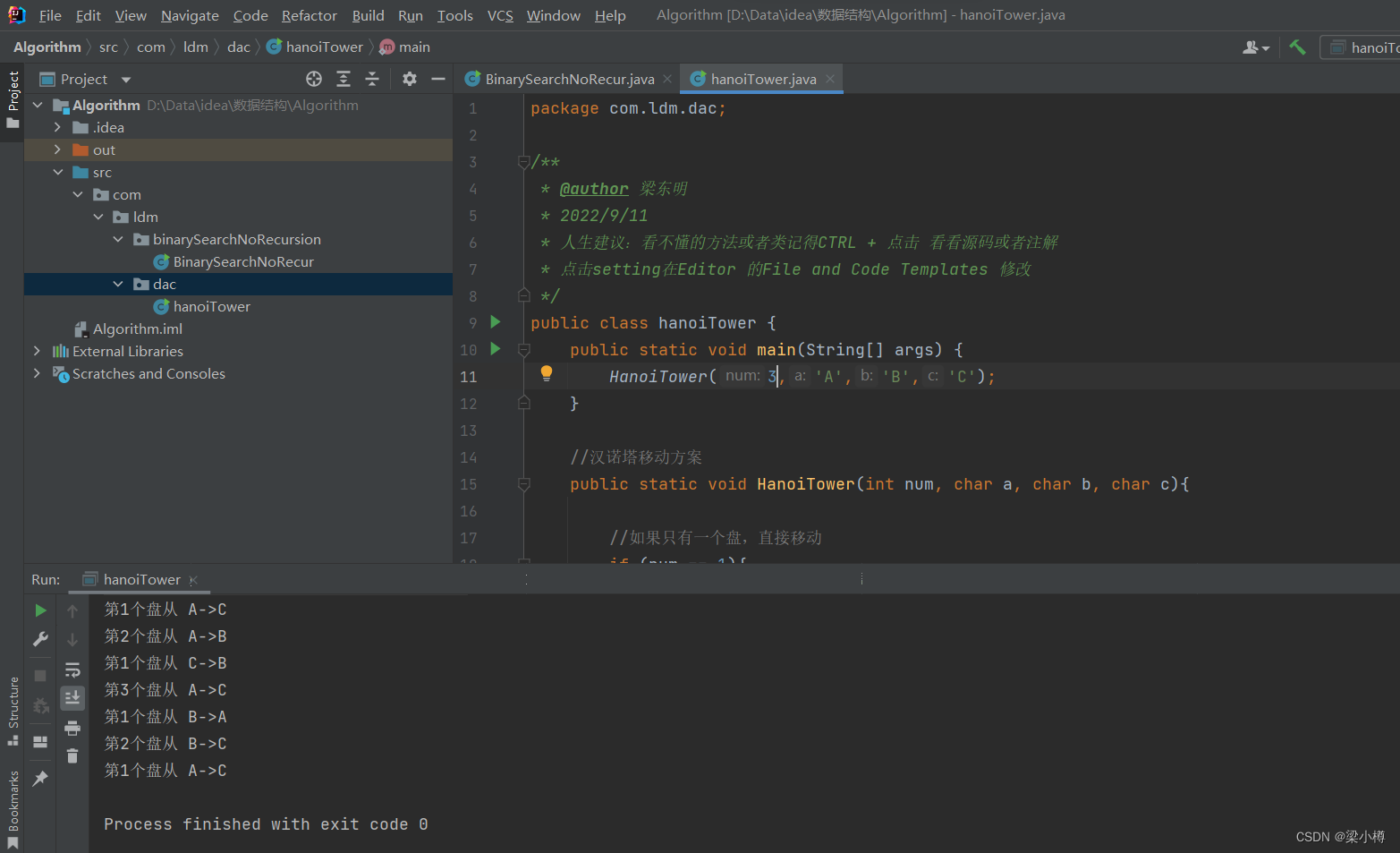Click the Down stack trace arrow in Run panel
This screenshot has height=853, width=1400.
72,640
